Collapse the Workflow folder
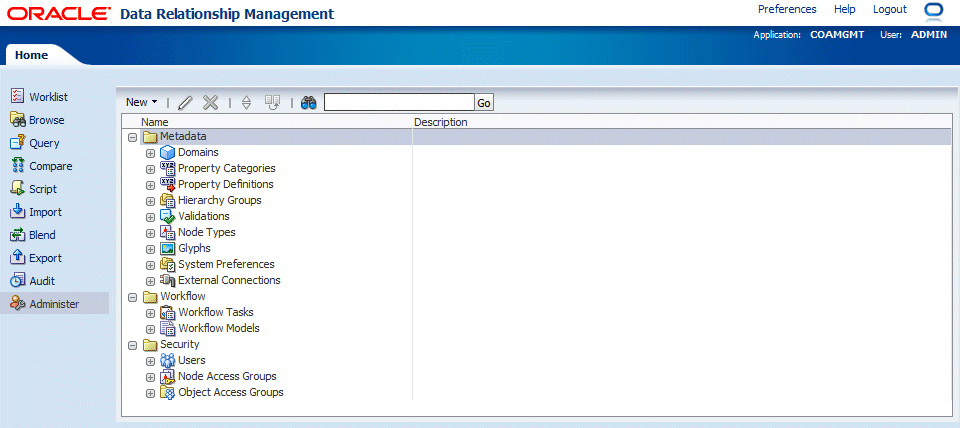This screenshot has height=428, width=960. pos(132,297)
